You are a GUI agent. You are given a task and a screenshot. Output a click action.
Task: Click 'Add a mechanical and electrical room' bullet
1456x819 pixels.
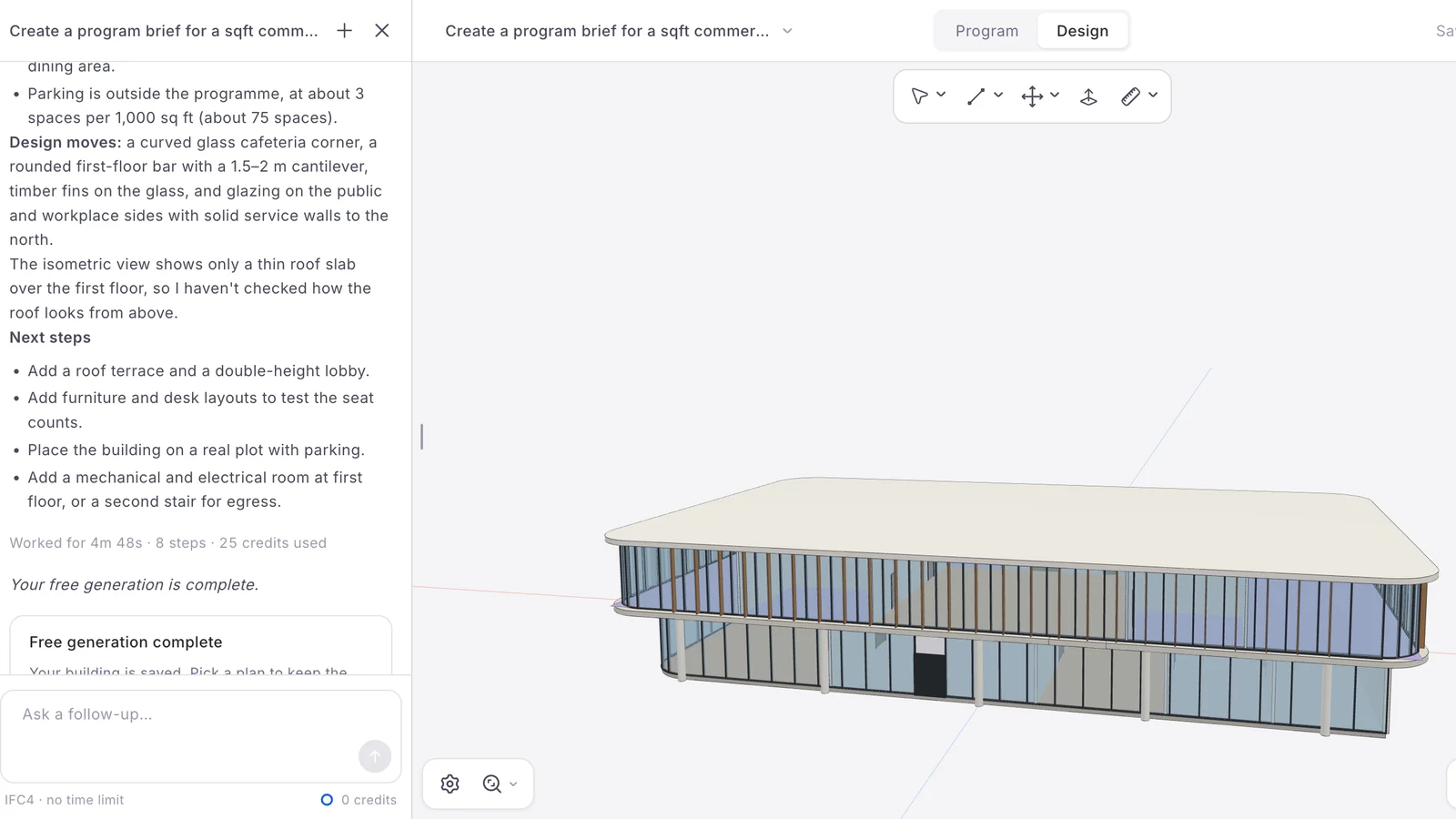pyautogui.click(x=195, y=490)
